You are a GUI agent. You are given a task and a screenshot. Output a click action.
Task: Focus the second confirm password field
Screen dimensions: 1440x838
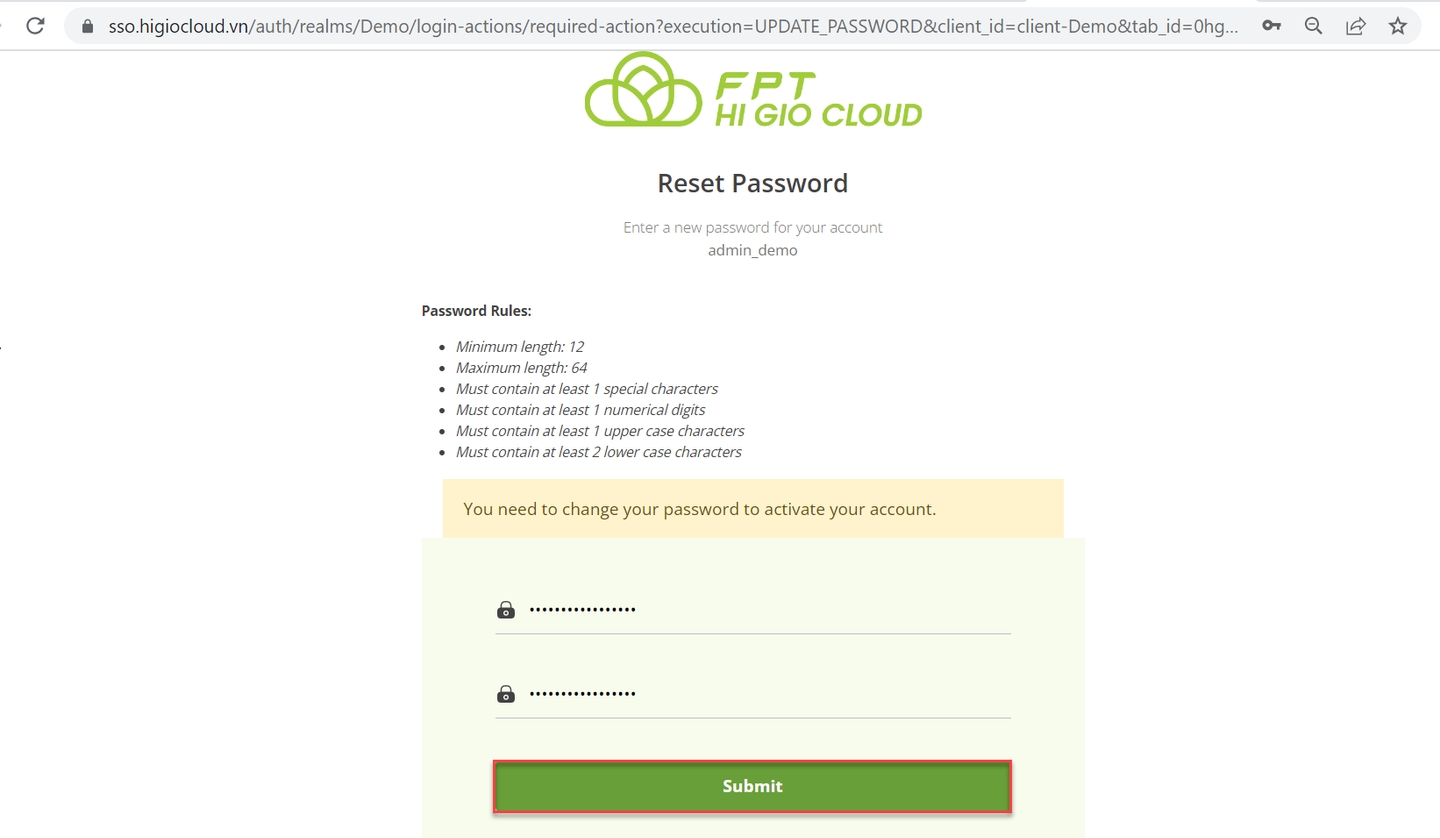(765, 693)
